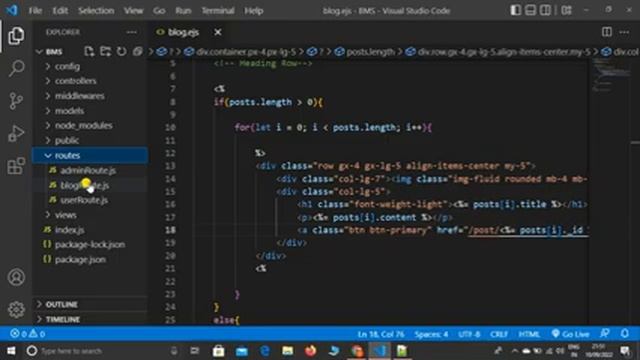Open Firefox from the taskbar
Viewport: 640px width, 360px height.
tap(311, 351)
